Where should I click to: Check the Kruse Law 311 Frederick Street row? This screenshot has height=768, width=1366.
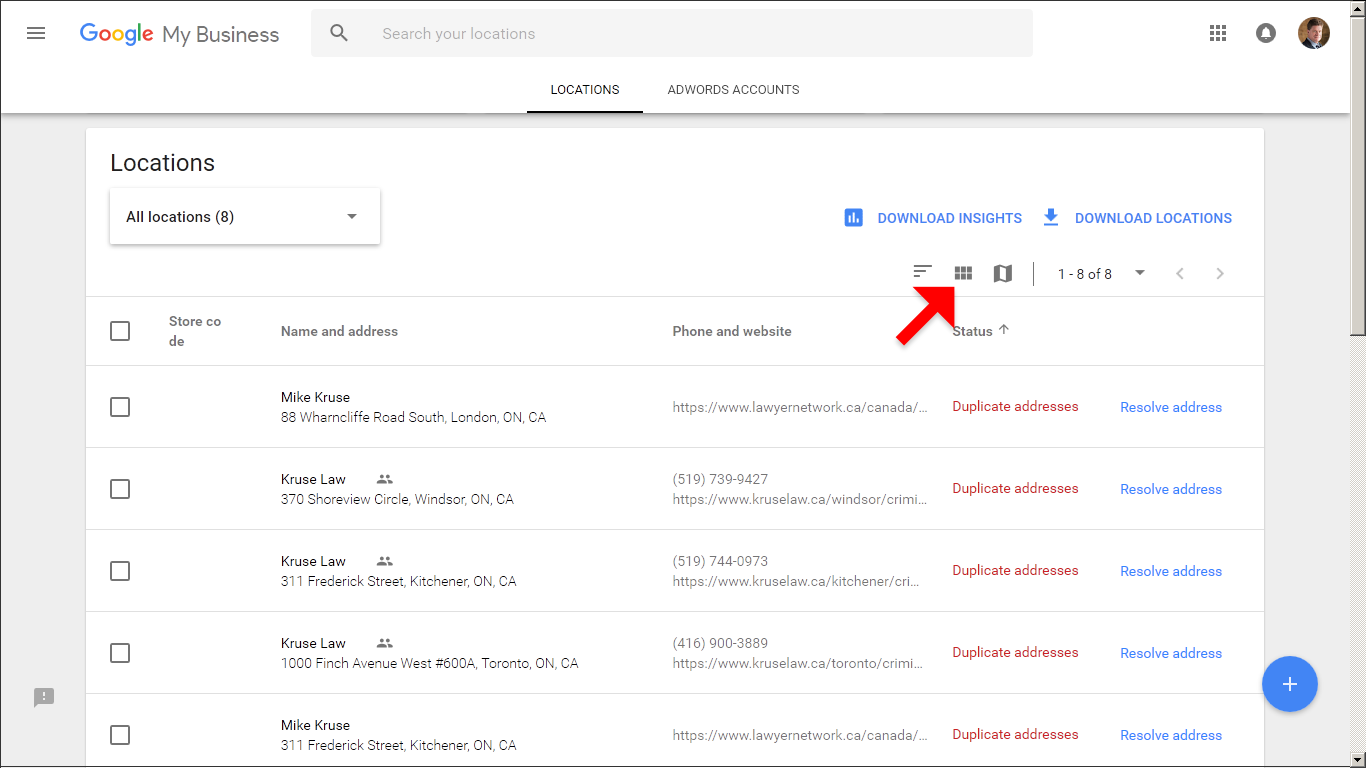click(120, 571)
